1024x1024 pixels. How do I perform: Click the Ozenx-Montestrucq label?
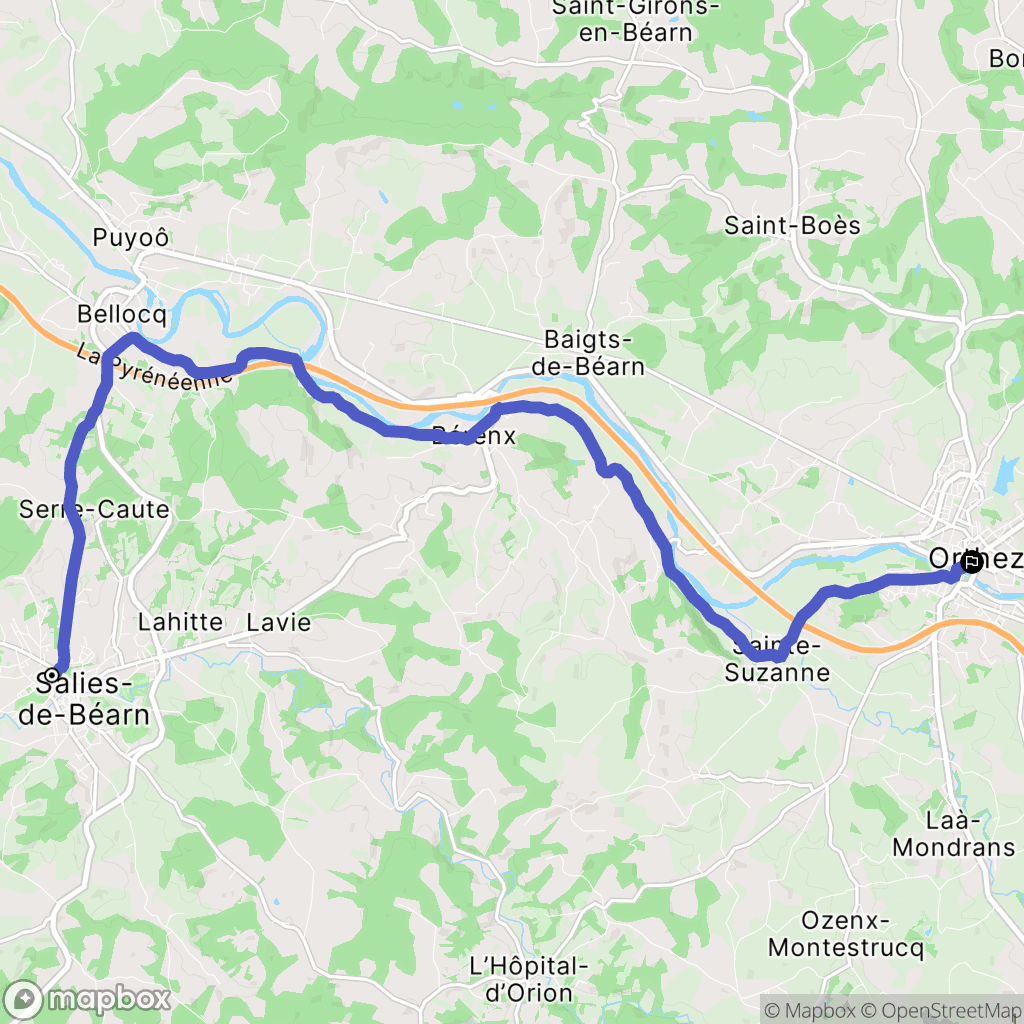click(x=846, y=934)
